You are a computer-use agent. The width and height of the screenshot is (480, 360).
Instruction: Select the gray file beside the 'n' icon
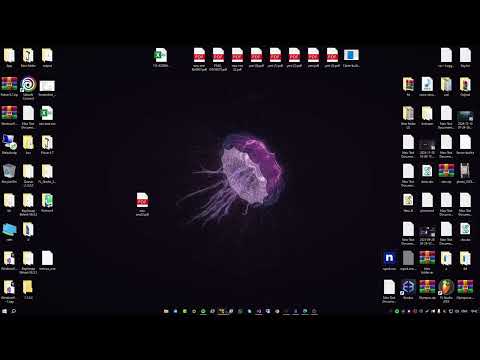coord(408,258)
